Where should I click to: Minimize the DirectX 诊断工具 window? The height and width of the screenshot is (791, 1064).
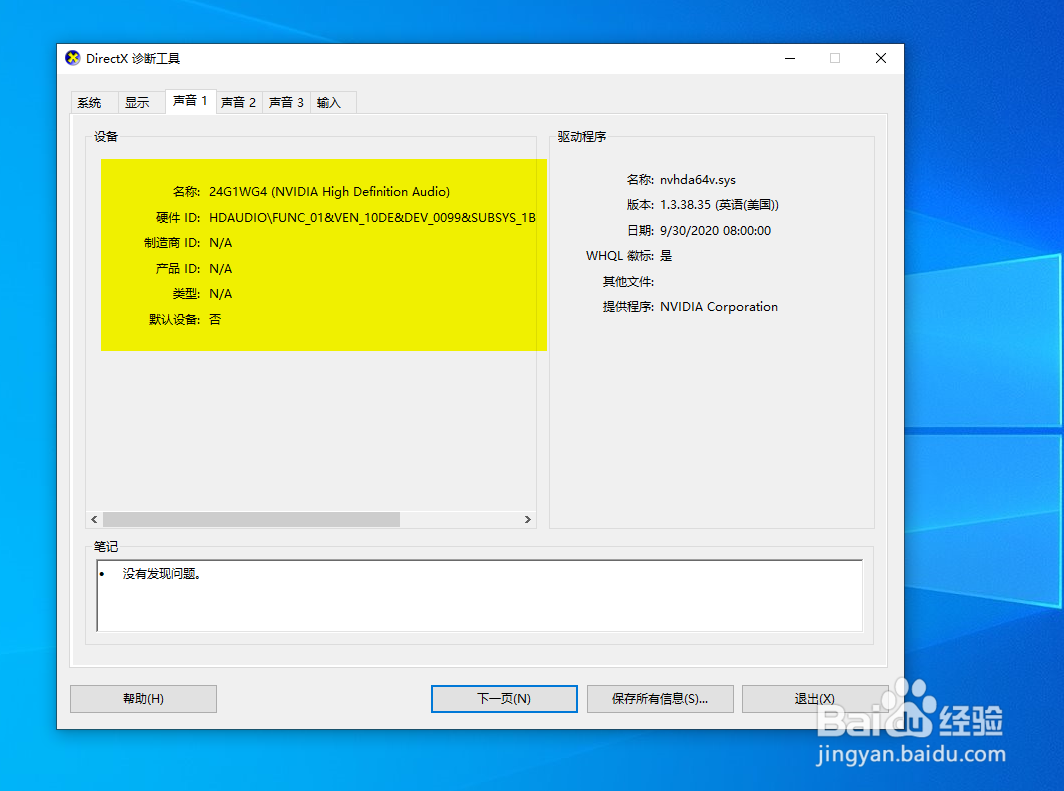pyautogui.click(x=790, y=58)
